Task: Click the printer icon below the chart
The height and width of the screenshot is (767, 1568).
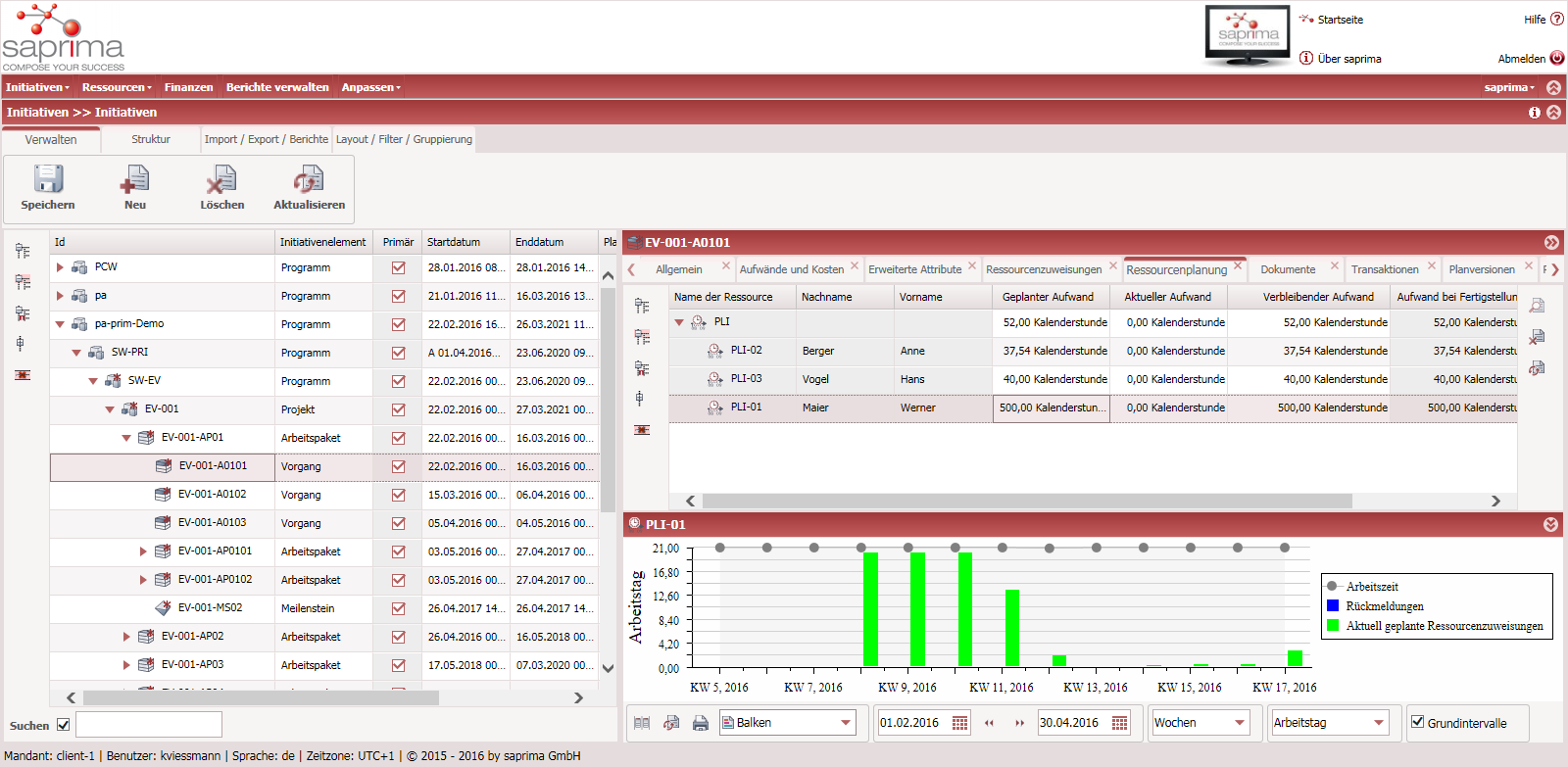Action: tap(701, 723)
